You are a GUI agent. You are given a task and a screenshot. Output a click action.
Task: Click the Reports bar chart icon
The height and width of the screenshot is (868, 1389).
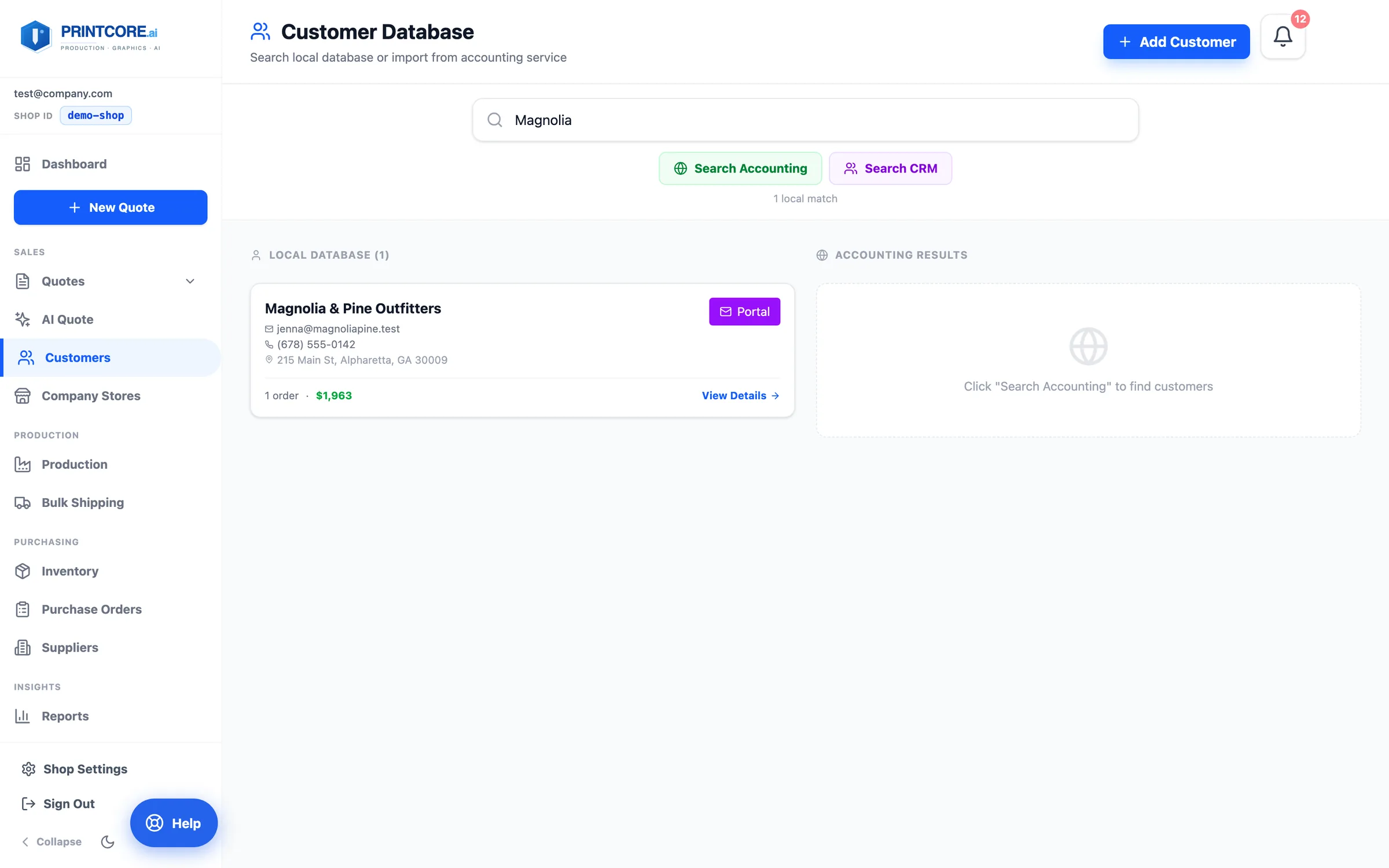point(23,716)
